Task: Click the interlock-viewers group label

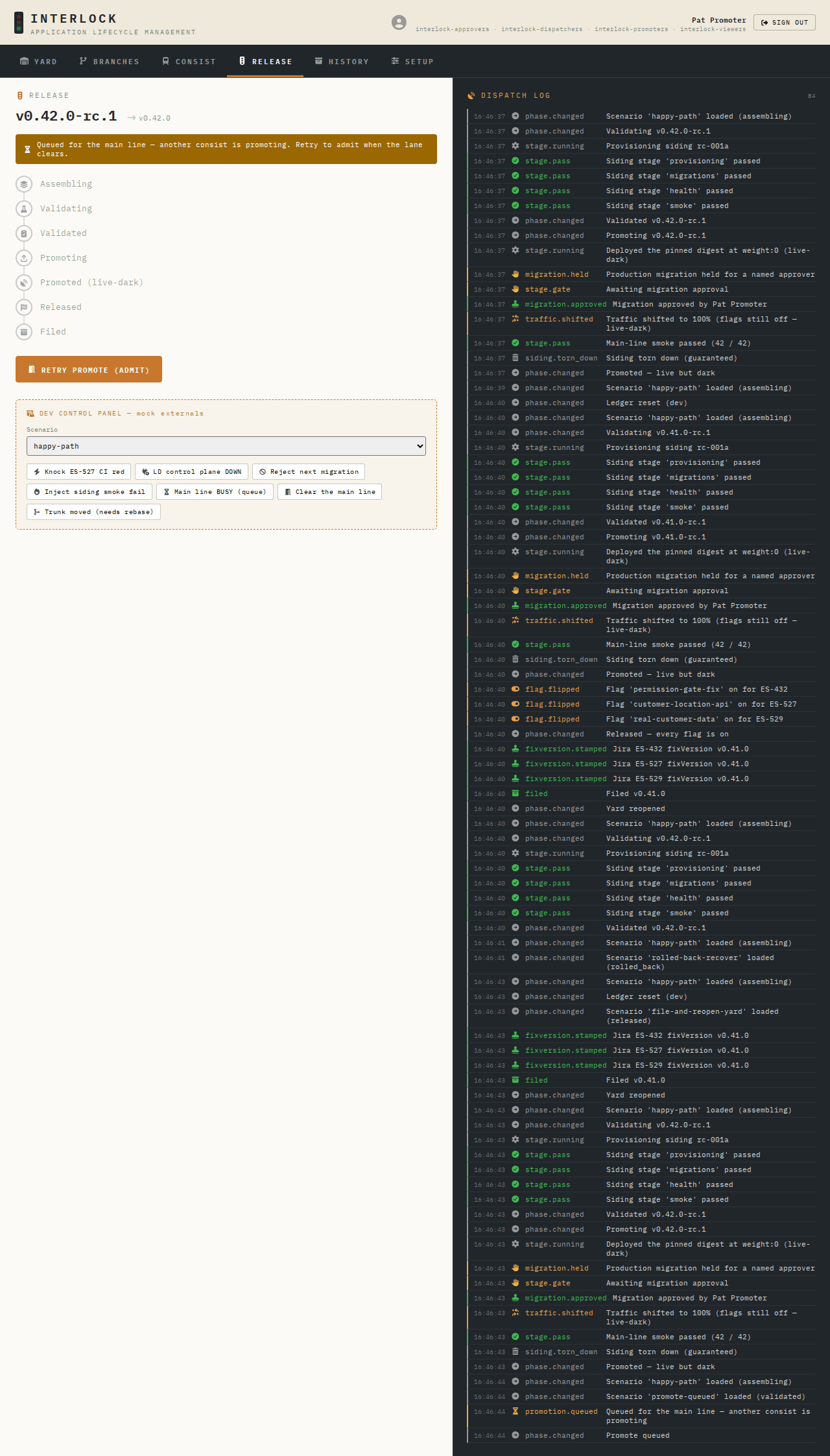Action: pos(713,29)
